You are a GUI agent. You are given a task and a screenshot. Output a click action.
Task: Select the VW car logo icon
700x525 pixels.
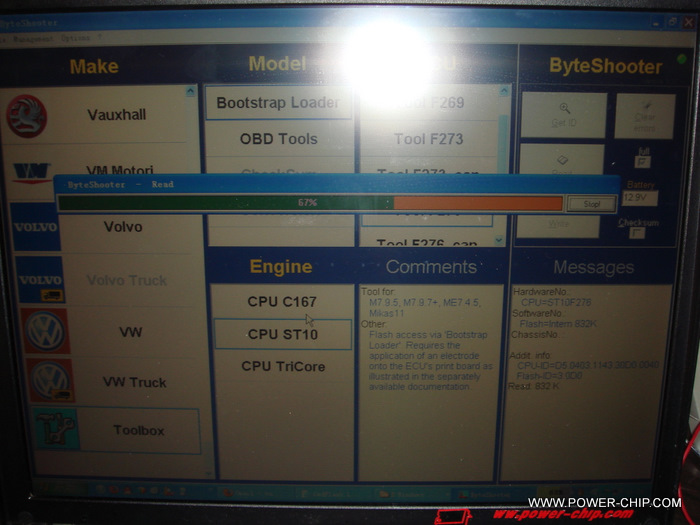(x=45, y=331)
